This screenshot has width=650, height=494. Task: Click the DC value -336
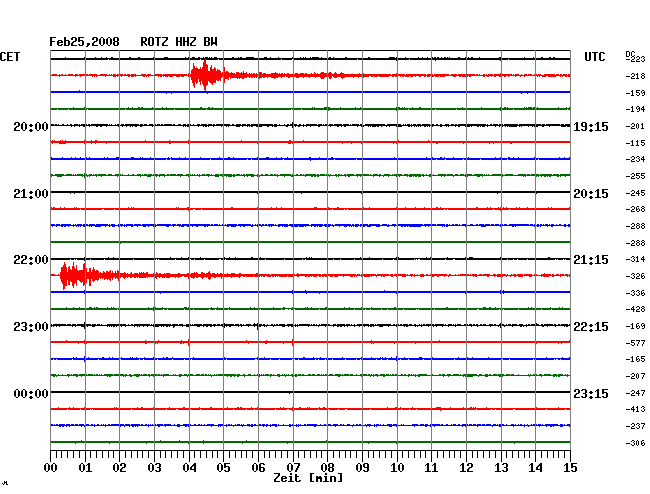tap(635, 293)
